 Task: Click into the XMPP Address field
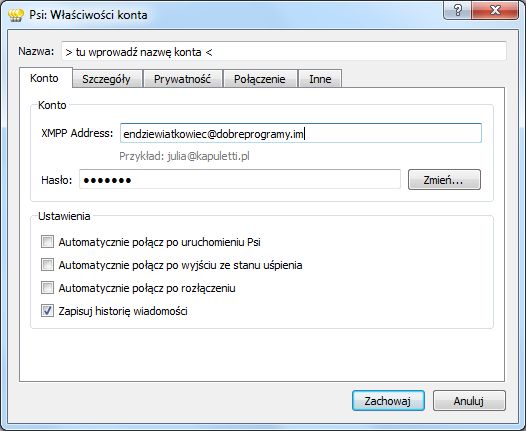[x=301, y=133]
